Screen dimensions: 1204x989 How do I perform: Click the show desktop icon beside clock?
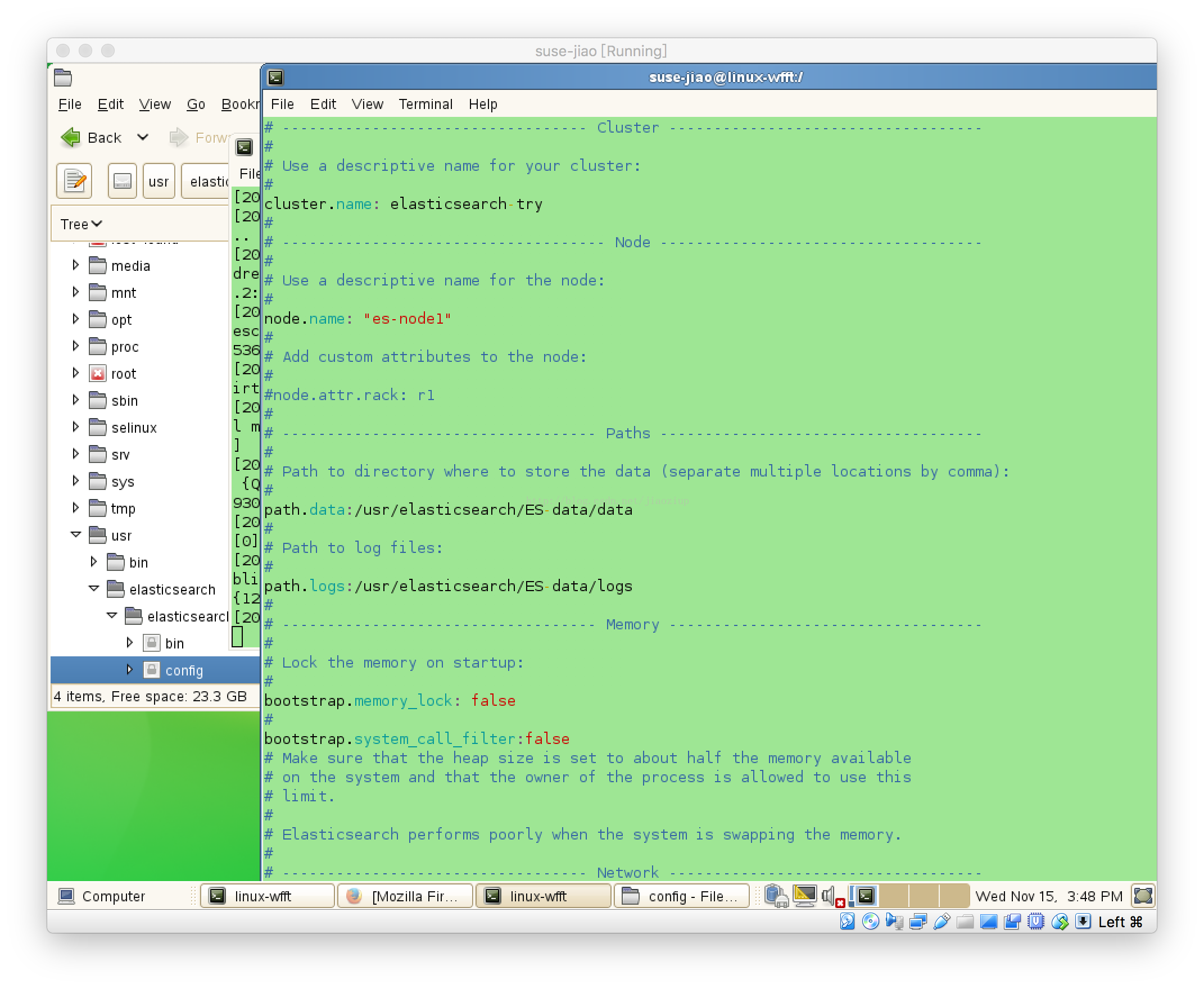[x=1143, y=896]
